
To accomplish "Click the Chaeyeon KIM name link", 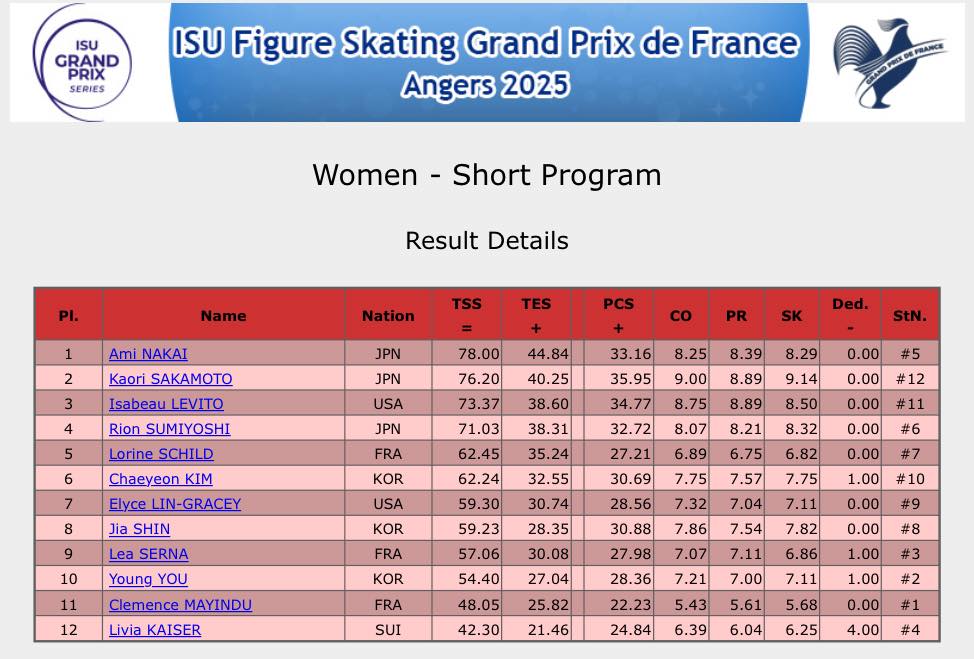I will click(160, 479).
